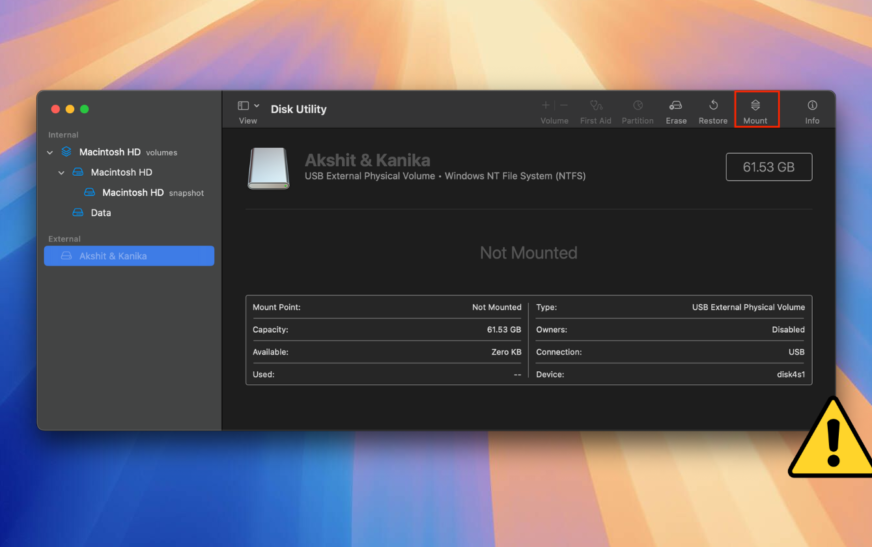Click the Type USB External Physical Volume value

(x=748, y=307)
